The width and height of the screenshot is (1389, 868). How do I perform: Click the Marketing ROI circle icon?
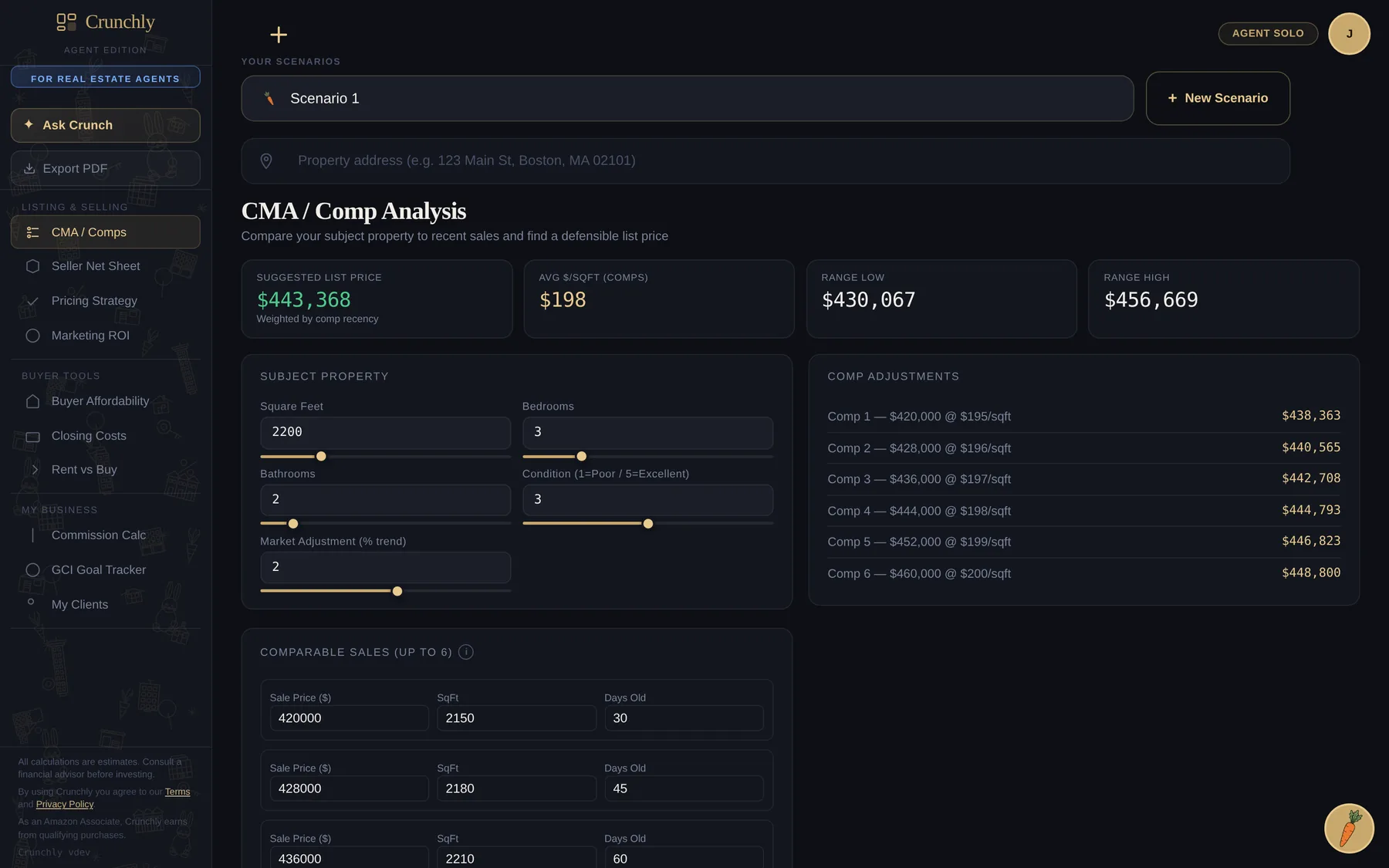pos(32,336)
